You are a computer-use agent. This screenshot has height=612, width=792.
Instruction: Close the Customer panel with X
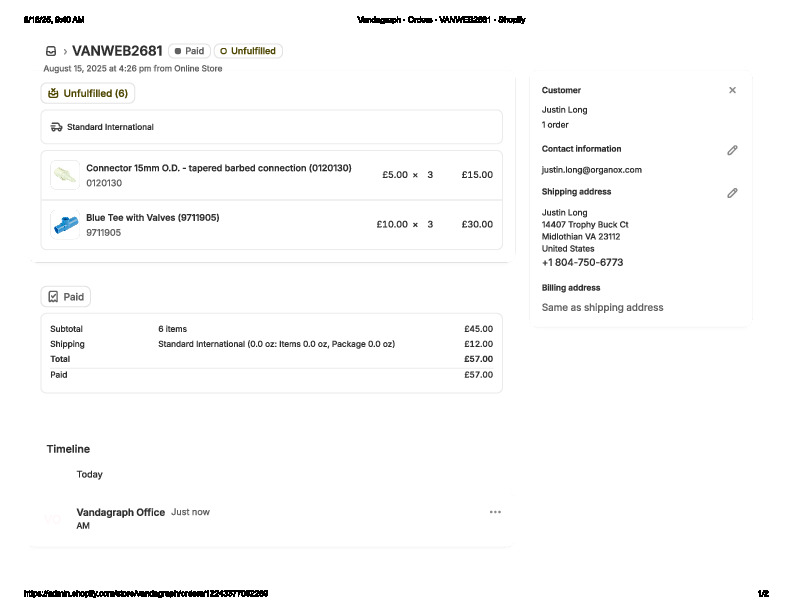point(732,90)
